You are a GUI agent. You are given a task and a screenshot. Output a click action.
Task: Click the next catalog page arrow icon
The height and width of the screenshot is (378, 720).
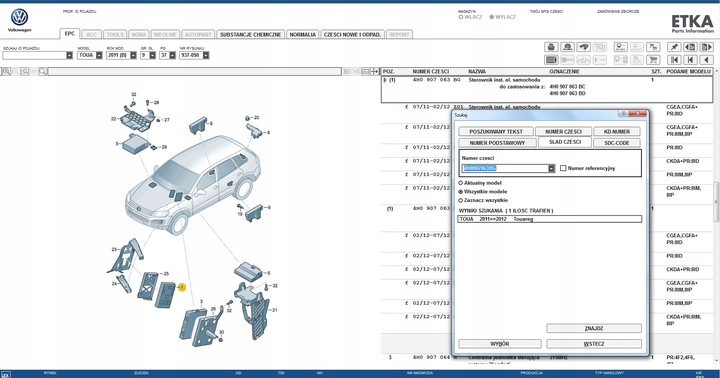coord(707,47)
